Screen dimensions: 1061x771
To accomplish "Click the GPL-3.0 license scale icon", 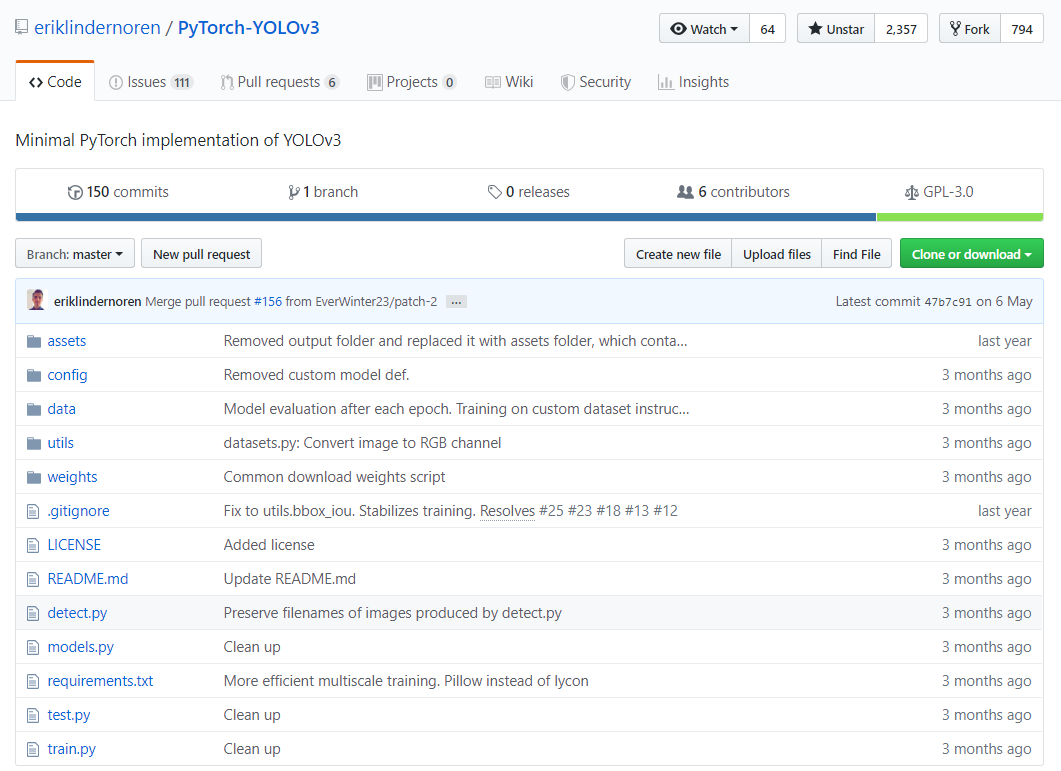I will tap(912, 191).
